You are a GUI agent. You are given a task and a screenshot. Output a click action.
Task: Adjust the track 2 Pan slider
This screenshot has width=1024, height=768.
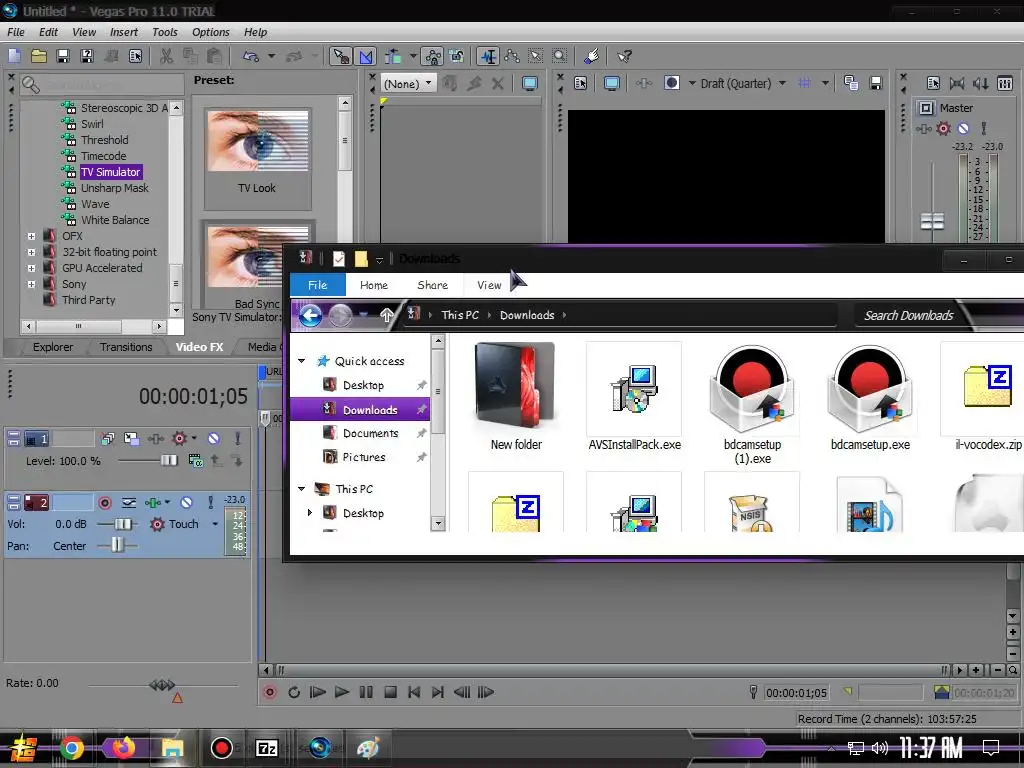click(117, 545)
